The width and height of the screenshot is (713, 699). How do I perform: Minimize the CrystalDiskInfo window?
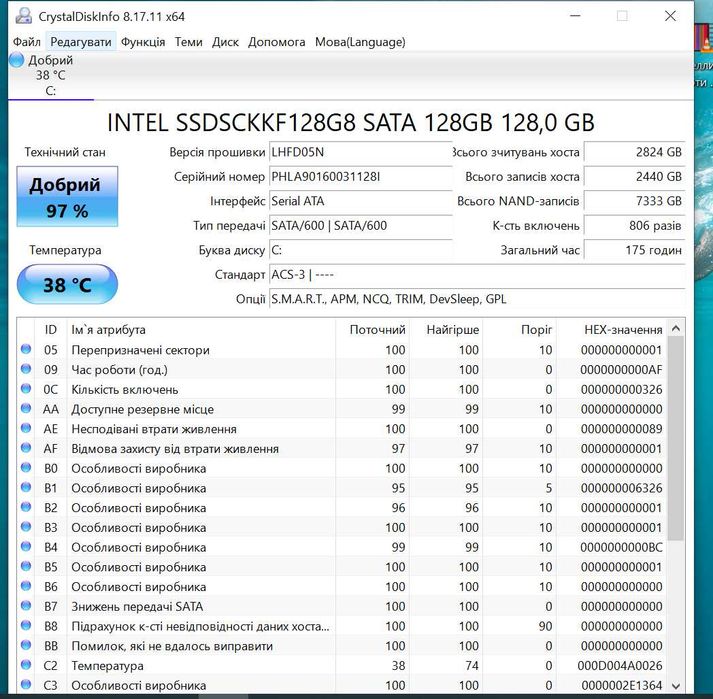[x=575, y=16]
